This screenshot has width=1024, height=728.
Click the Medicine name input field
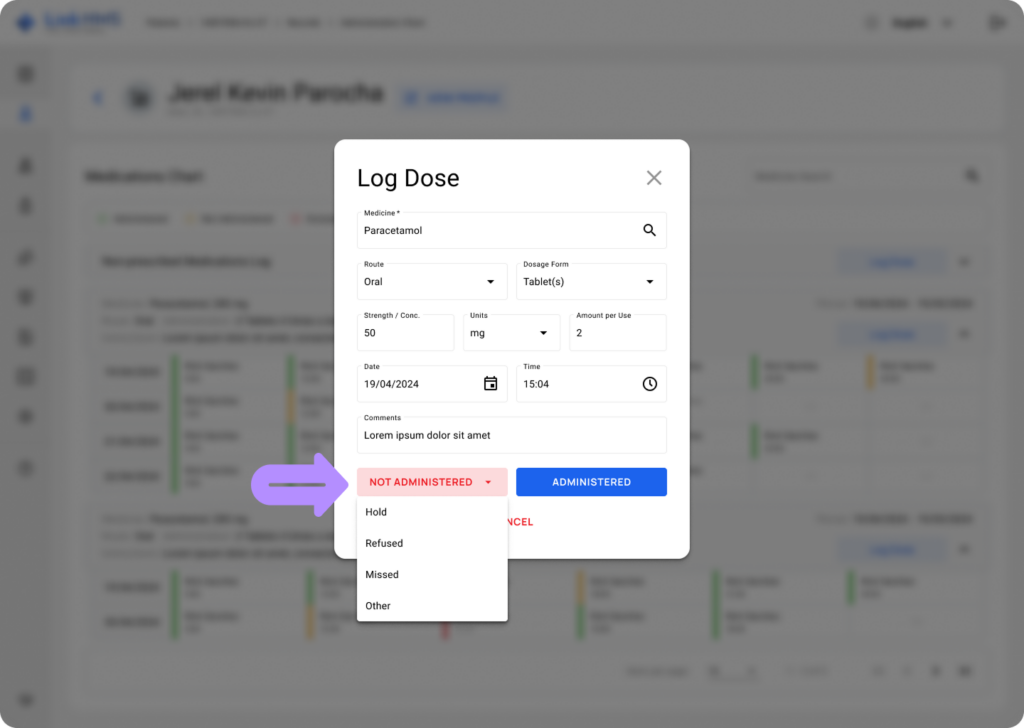(495, 231)
